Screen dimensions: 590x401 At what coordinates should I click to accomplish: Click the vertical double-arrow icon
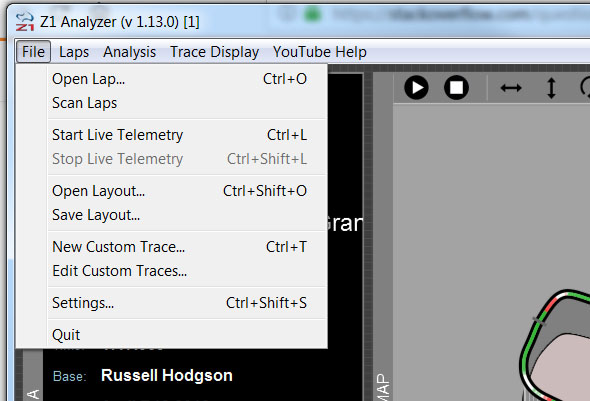click(551, 88)
